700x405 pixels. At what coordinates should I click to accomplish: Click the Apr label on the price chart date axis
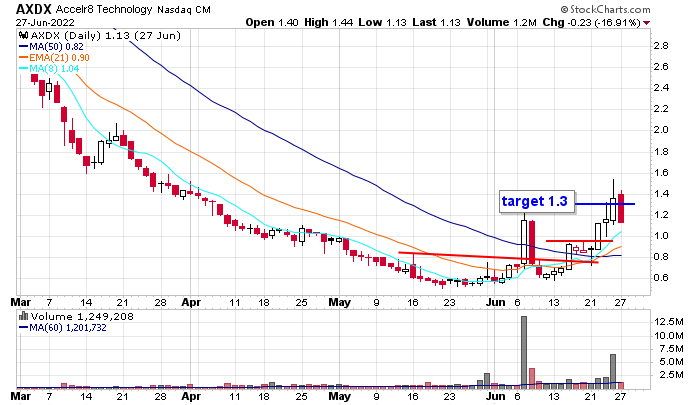tap(191, 302)
